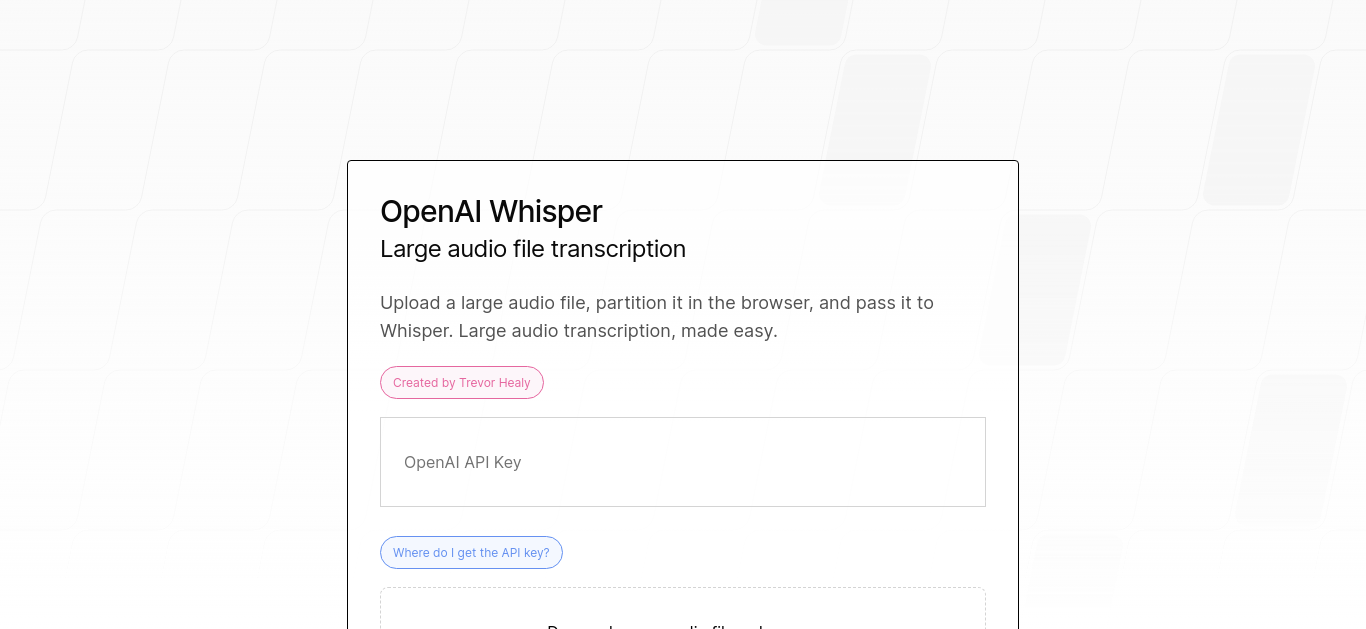Image resolution: width=1366 pixels, height=629 pixels.
Task: Click the word 'Whisper' in the main title
Action: click(x=546, y=212)
